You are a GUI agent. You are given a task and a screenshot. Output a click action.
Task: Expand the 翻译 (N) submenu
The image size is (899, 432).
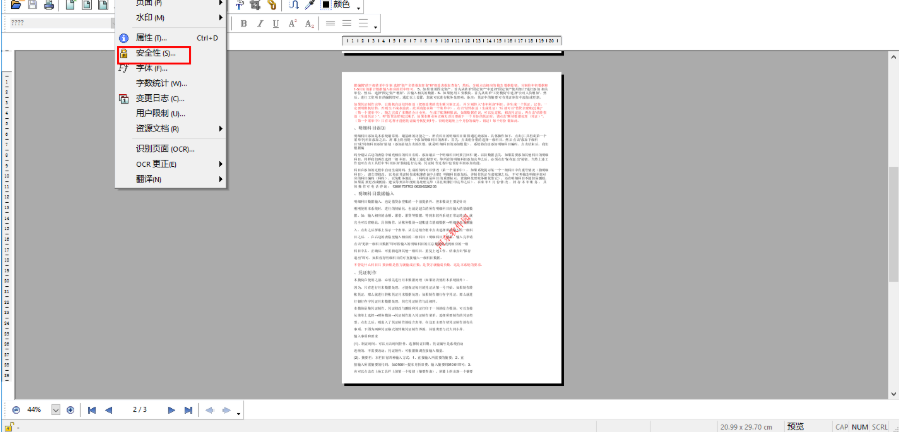pyautogui.click(x=171, y=179)
